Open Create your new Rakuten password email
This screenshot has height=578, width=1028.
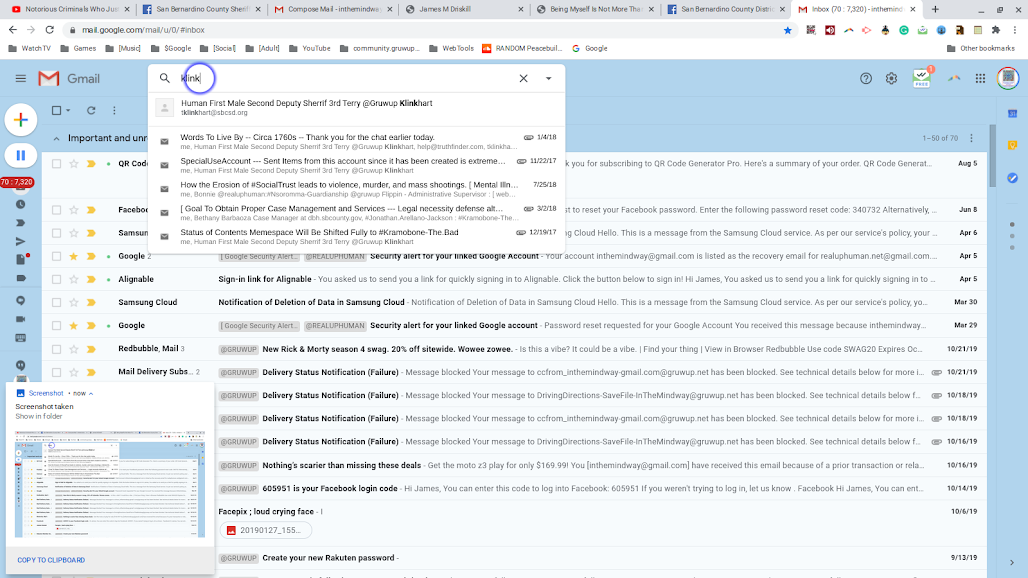pyautogui.click(x=515, y=558)
